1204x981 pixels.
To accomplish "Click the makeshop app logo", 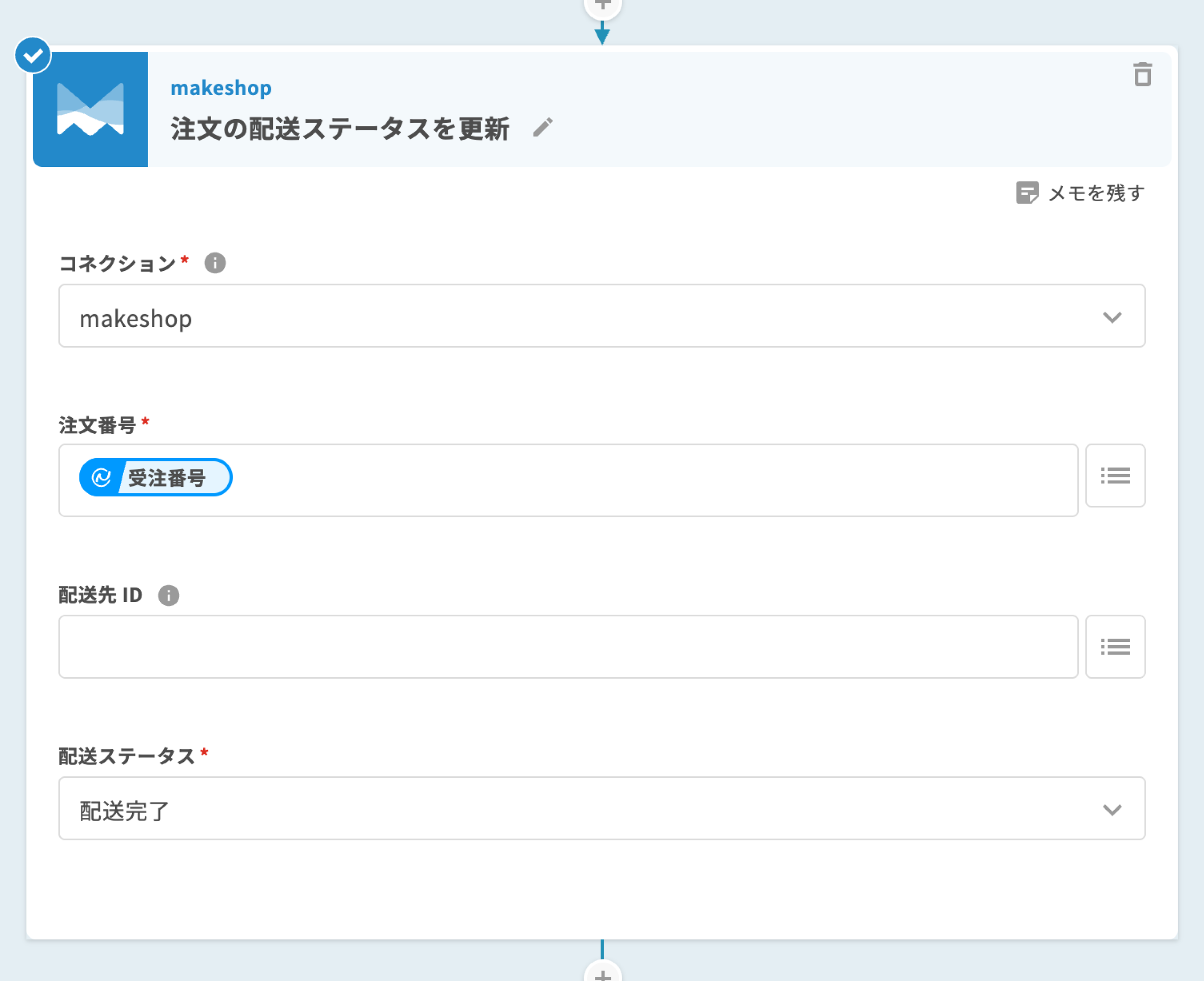I will (90, 109).
